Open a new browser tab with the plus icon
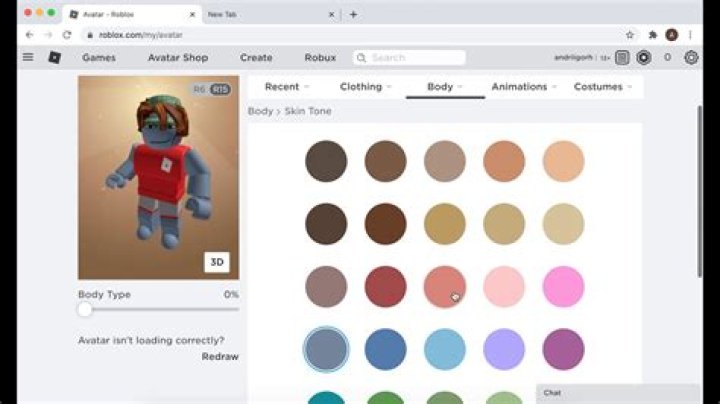The height and width of the screenshot is (404, 720). (353, 14)
